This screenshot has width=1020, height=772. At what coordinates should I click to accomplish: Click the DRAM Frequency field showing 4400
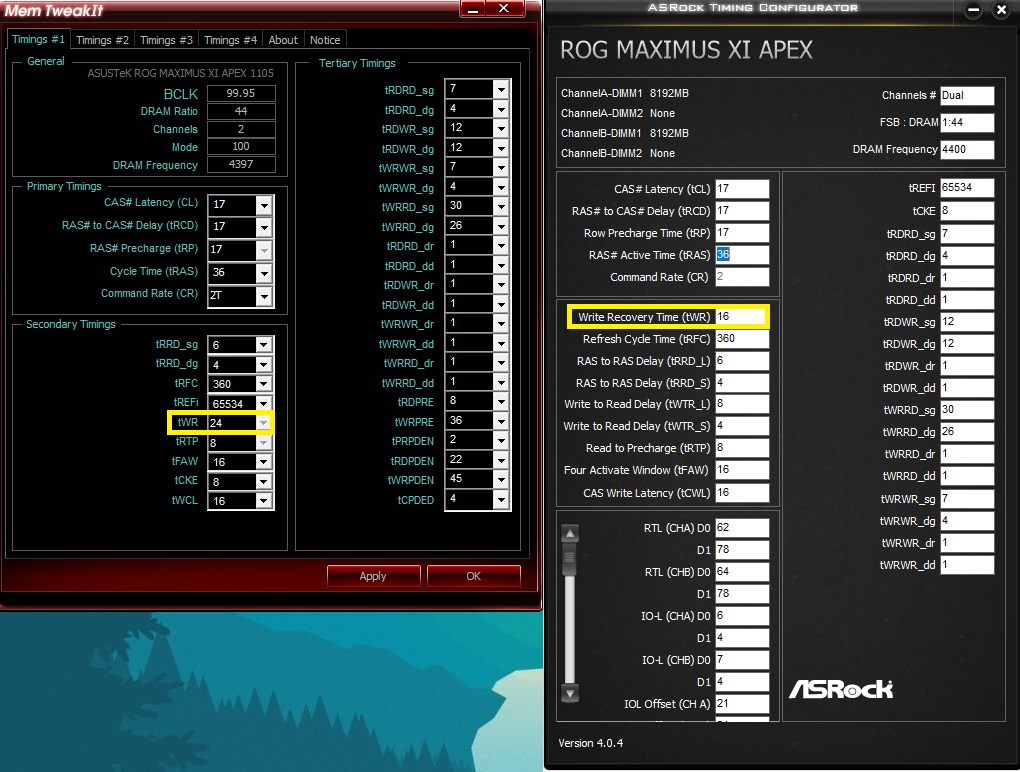(967, 150)
